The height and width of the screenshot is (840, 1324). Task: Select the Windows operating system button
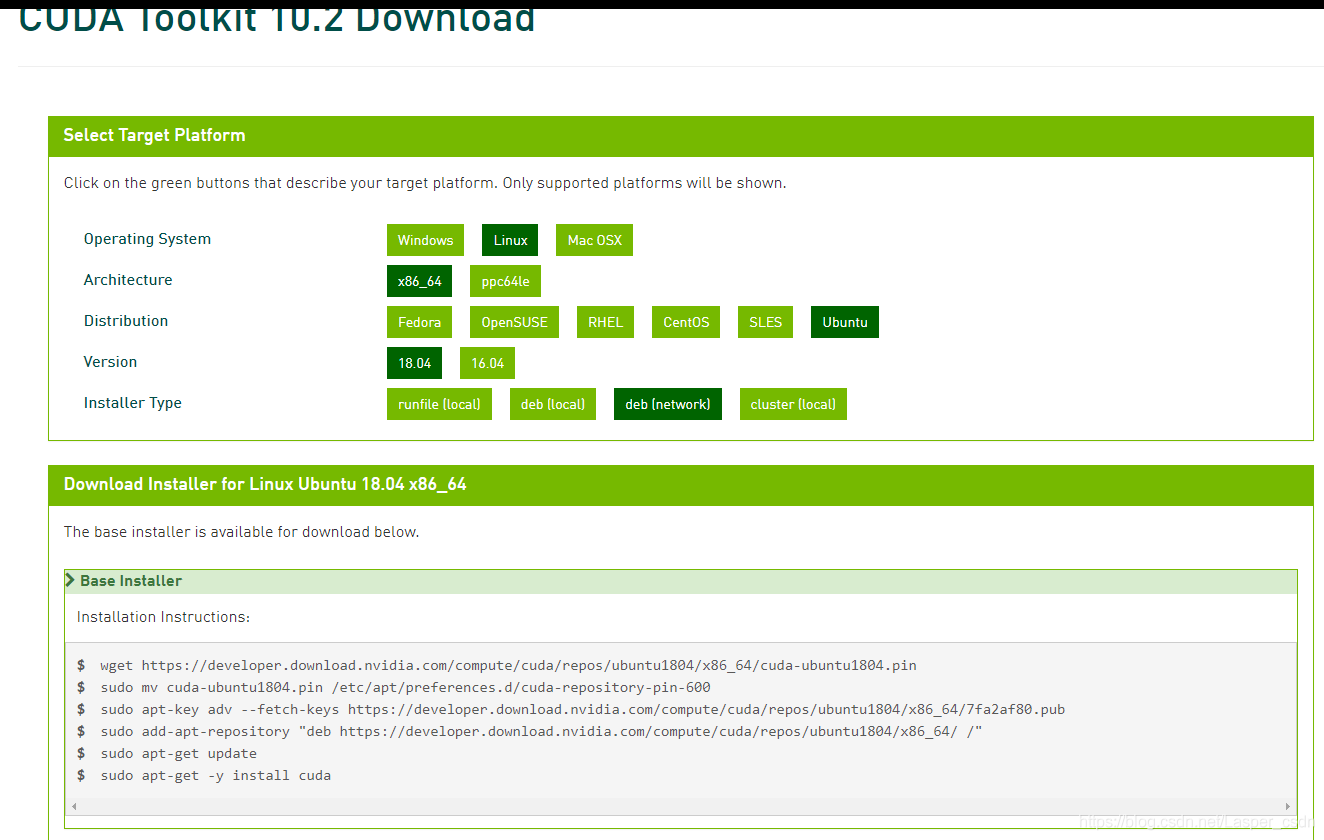coord(425,240)
